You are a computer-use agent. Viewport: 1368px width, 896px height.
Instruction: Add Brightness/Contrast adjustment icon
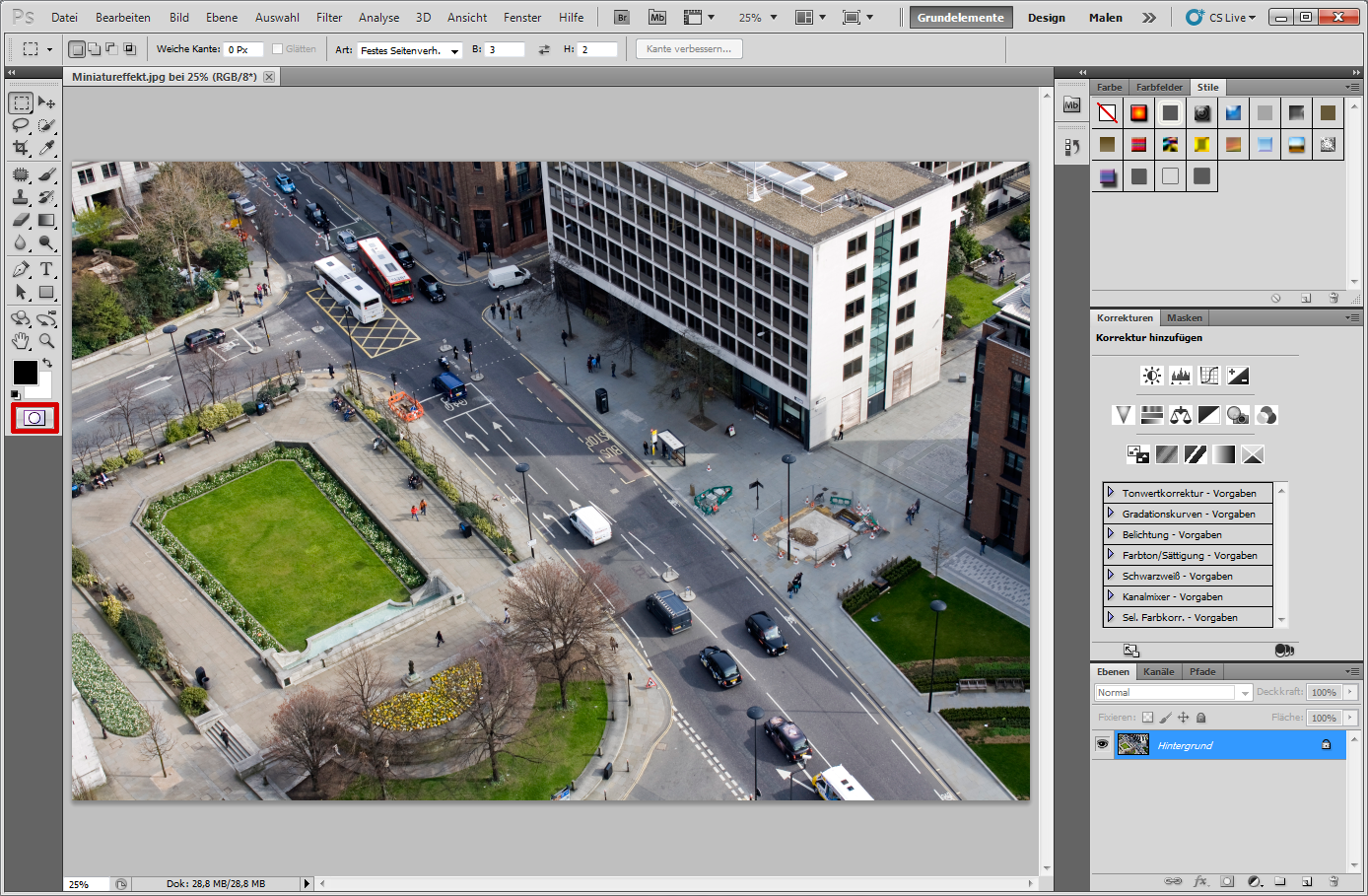1151,376
